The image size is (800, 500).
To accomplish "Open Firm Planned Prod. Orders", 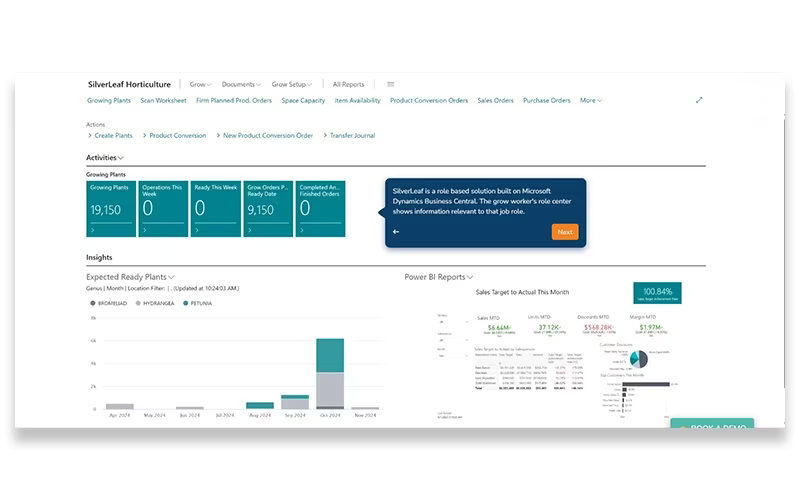I will 234,101.
